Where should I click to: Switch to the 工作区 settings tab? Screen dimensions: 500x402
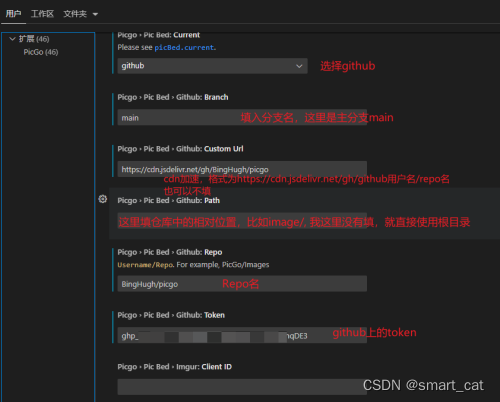click(42, 14)
